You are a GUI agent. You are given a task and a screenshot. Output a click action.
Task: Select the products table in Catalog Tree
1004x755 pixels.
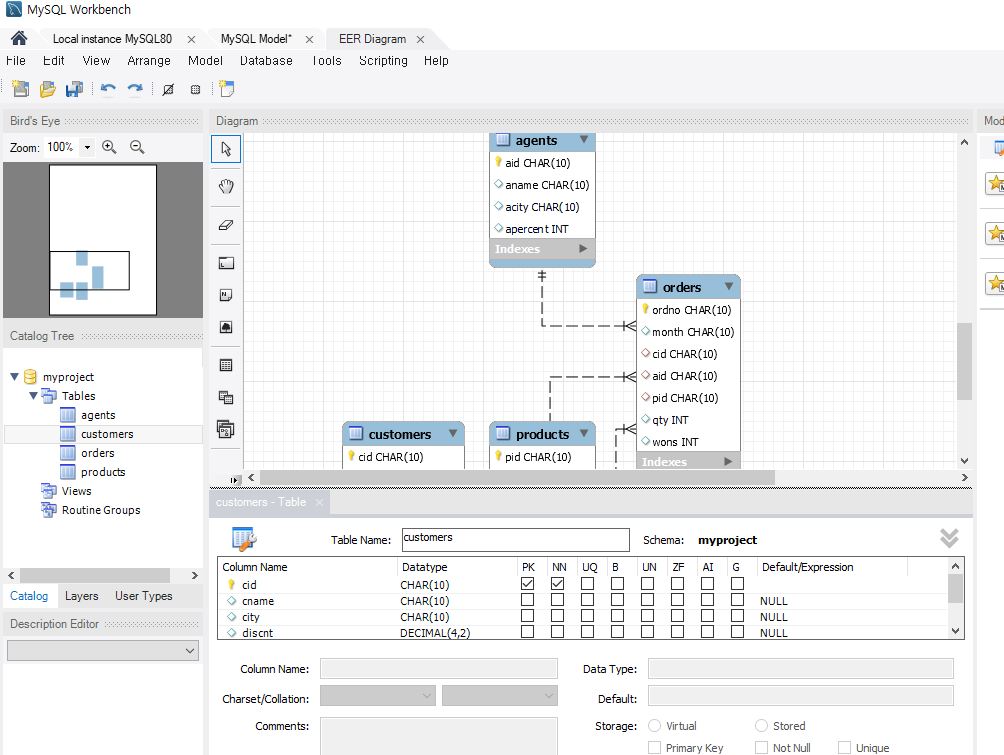(x=103, y=472)
